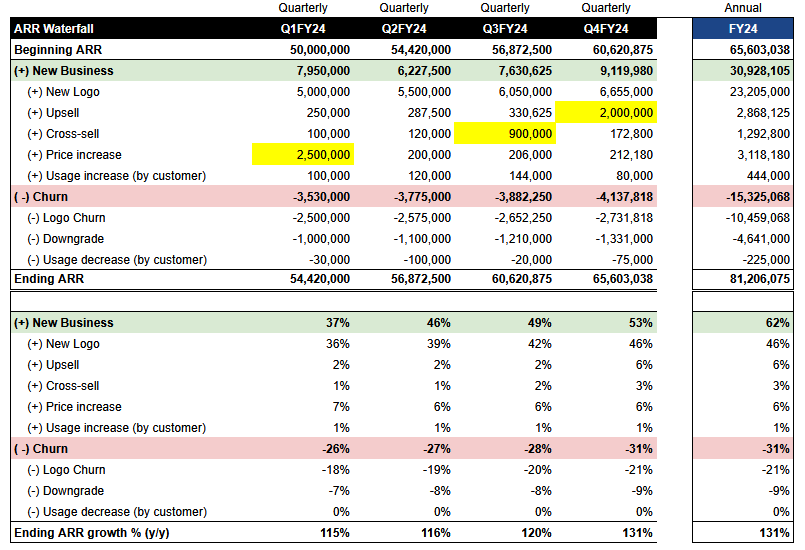Click annual New Business percentage 62%
Screen dimensions: 805x550
coord(777,323)
